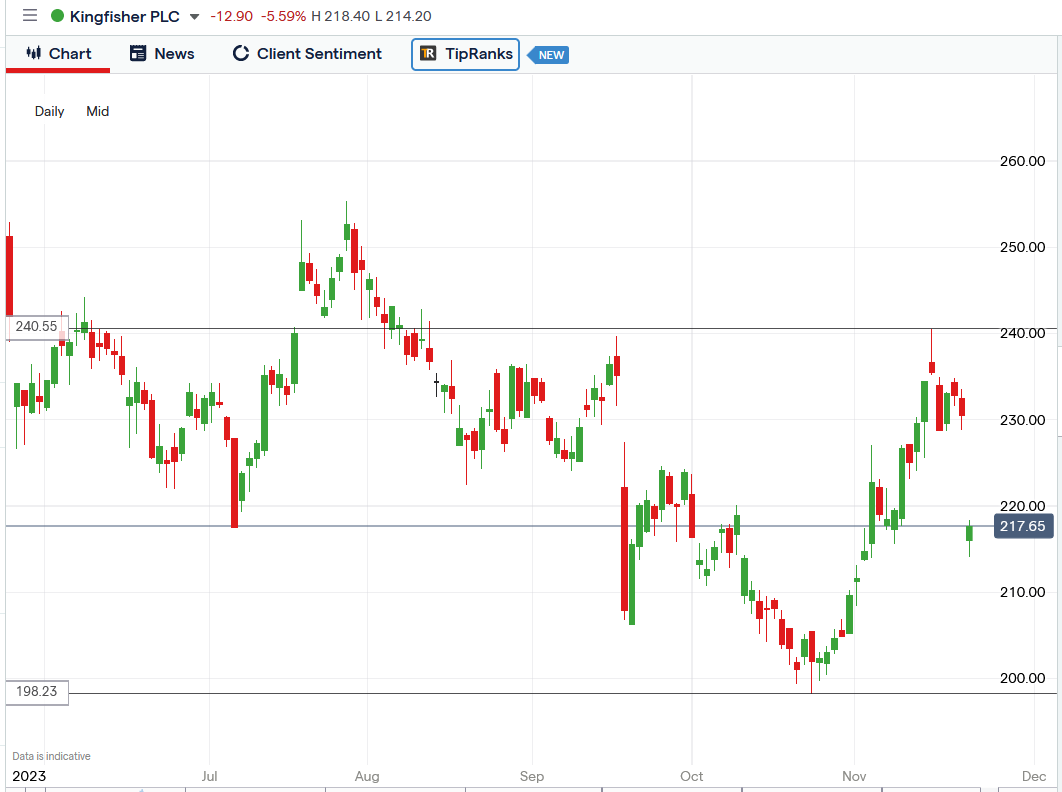Click the 217.65 current price tag
The height and width of the screenshot is (792, 1062).
point(1022,526)
